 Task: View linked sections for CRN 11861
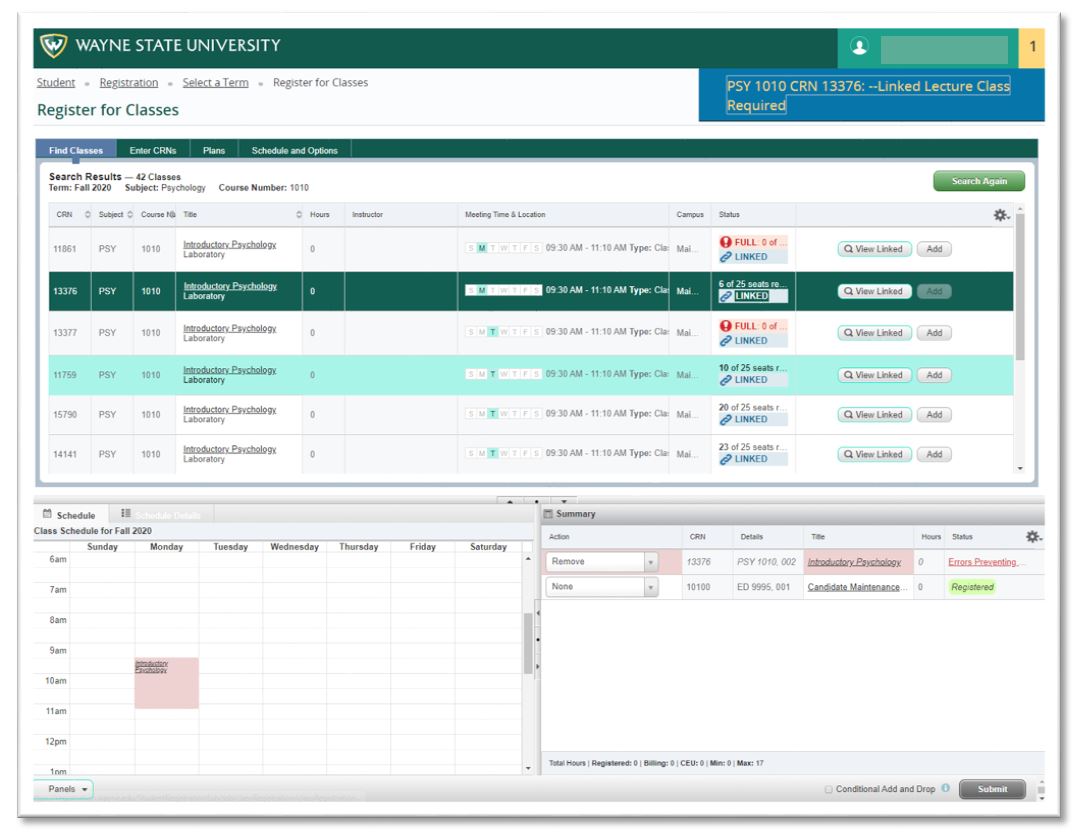click(x=874, y=249)
